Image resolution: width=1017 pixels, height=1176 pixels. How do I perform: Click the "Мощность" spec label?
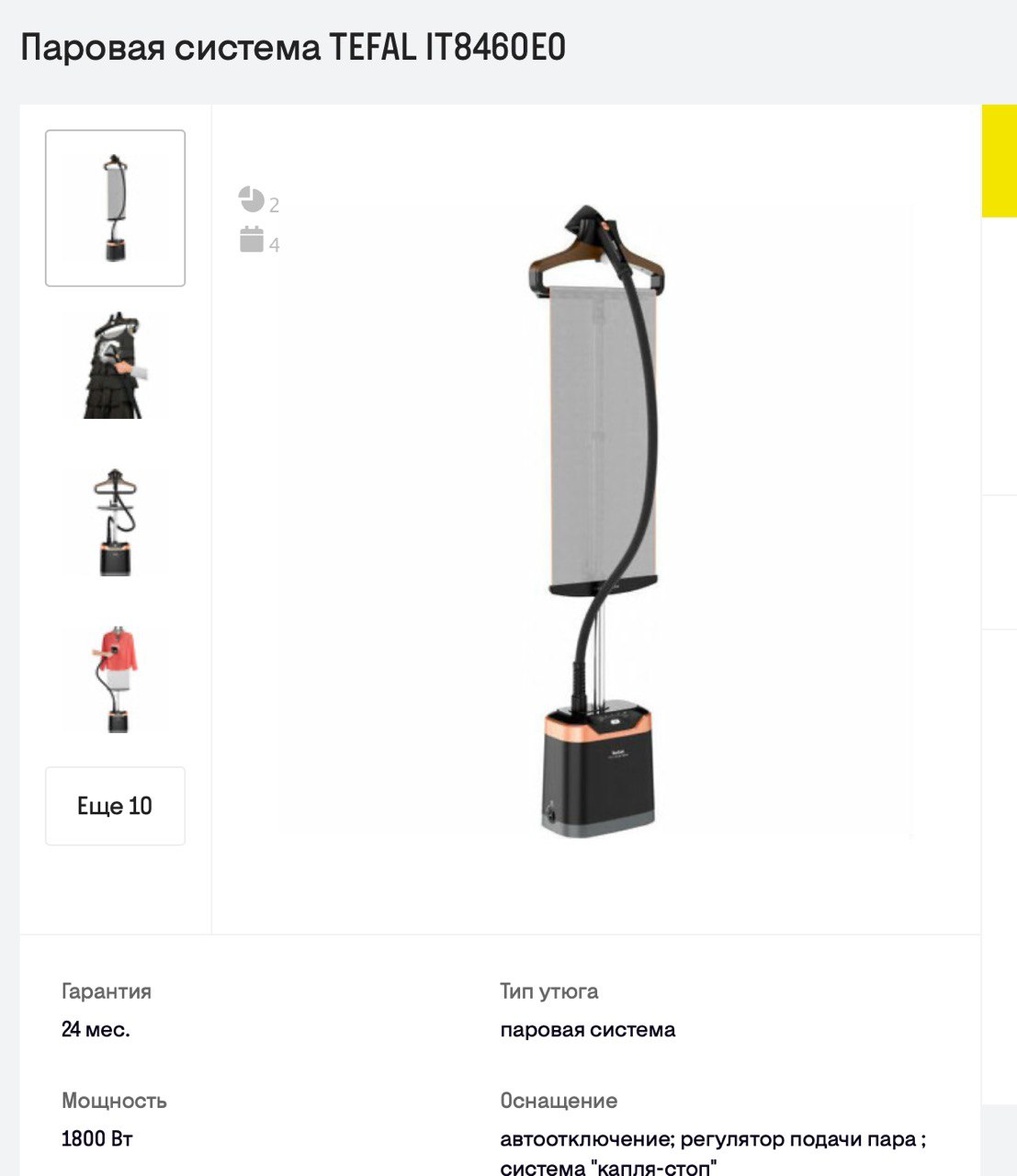coord(114,1101)
